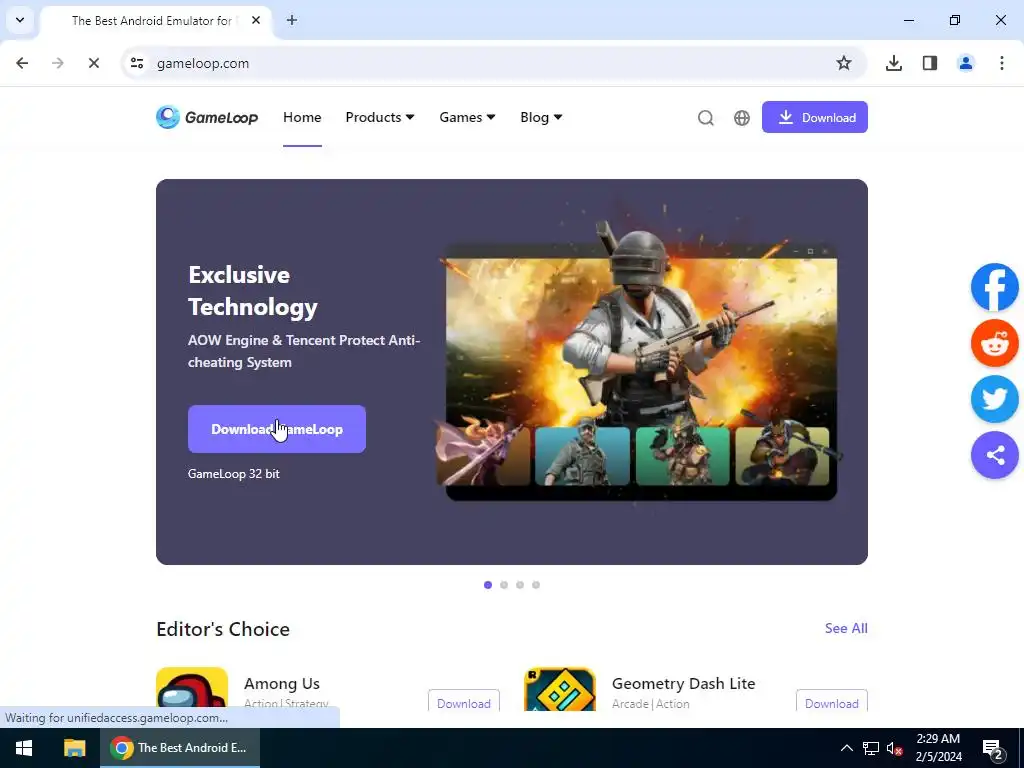Open Chrome three-dot menu
Screen dimensions: 1024x768
coord(1002,63)
